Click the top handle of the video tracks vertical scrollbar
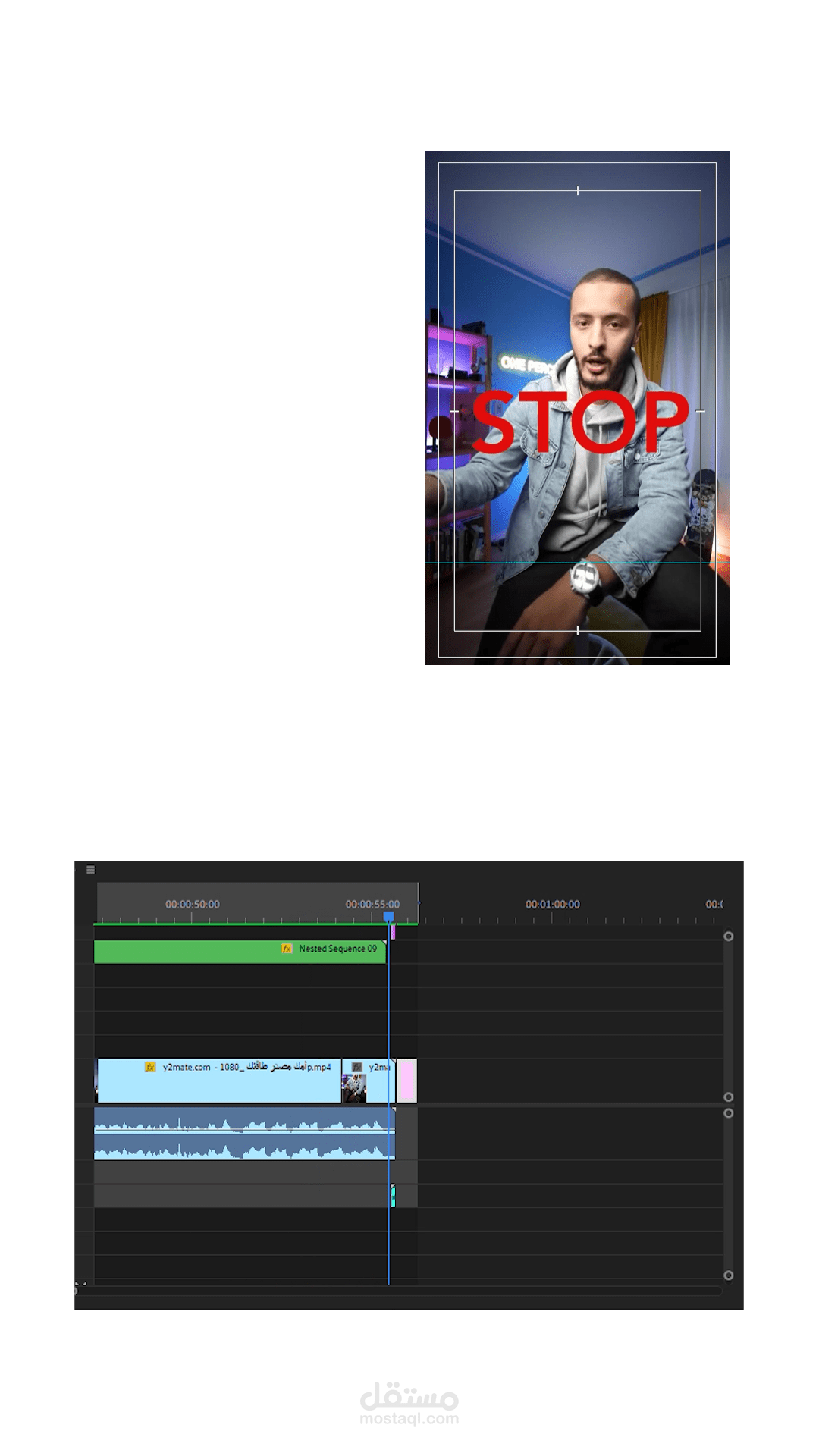 click(729, 937)
